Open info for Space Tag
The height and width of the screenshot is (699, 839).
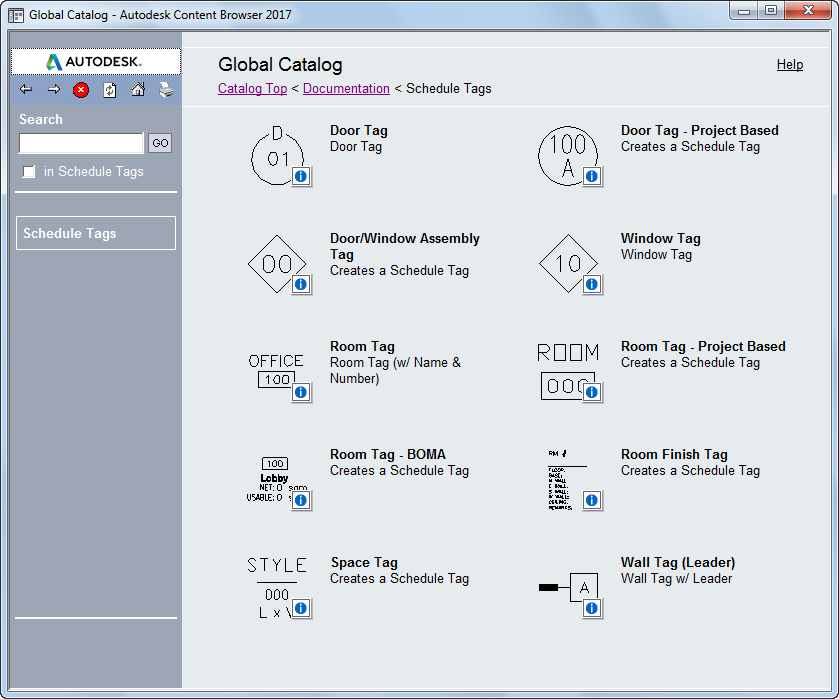301,609
